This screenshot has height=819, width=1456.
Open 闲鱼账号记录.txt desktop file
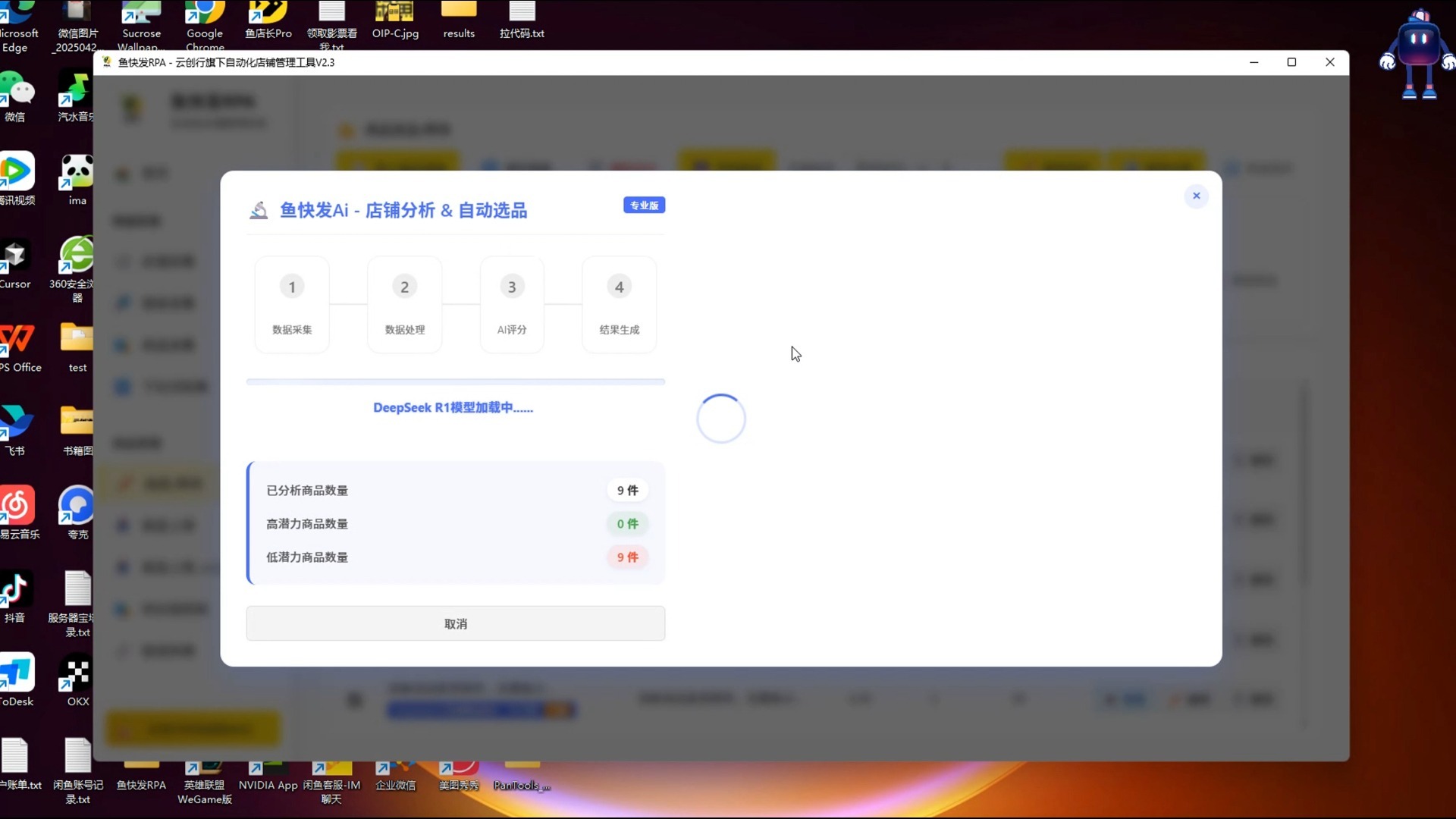77,771
